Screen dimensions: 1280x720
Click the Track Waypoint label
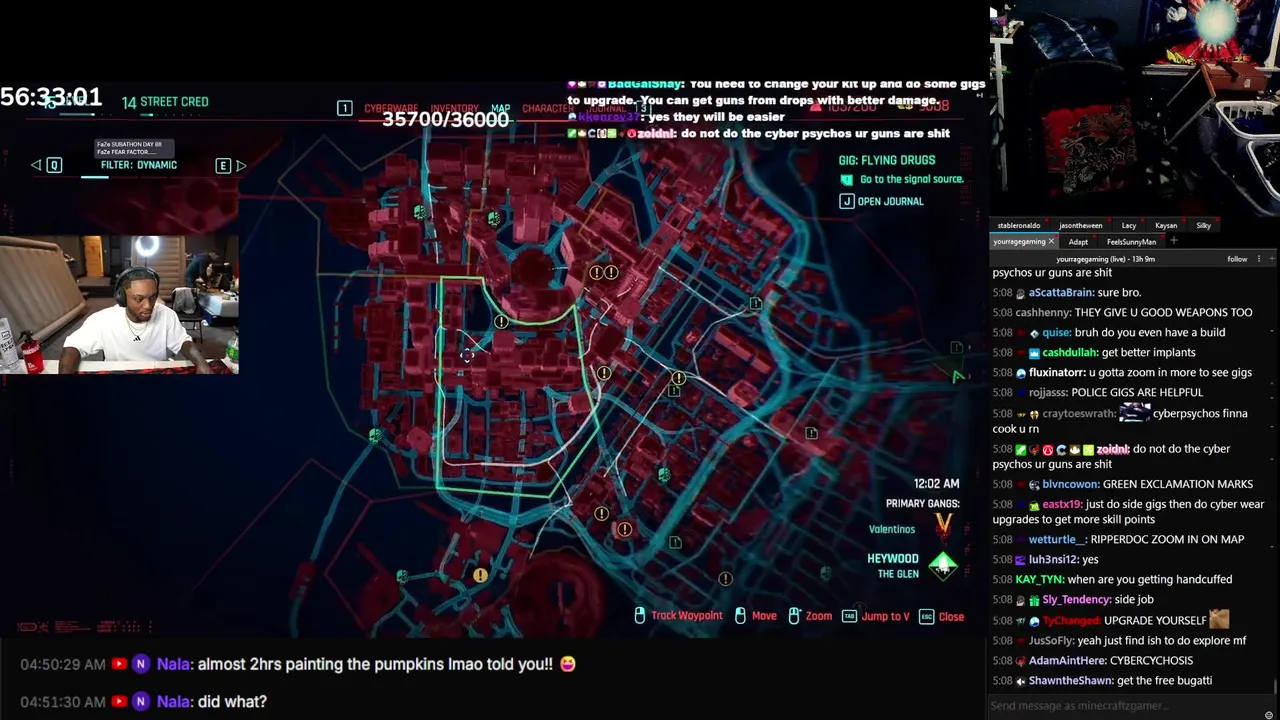[687, 616]
